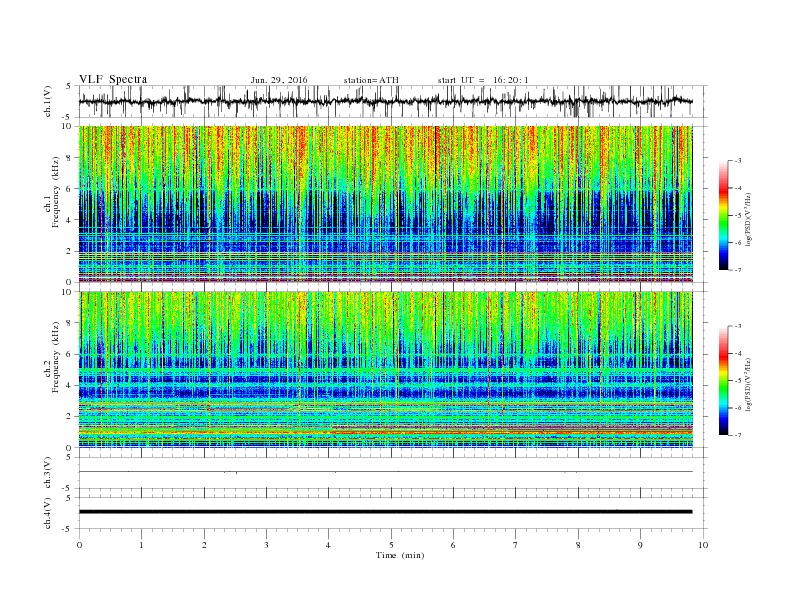Click the 8 kHz tick of ch.1 spectrogram
This screenshot has height=612, width=792.
tap(70, 158)
